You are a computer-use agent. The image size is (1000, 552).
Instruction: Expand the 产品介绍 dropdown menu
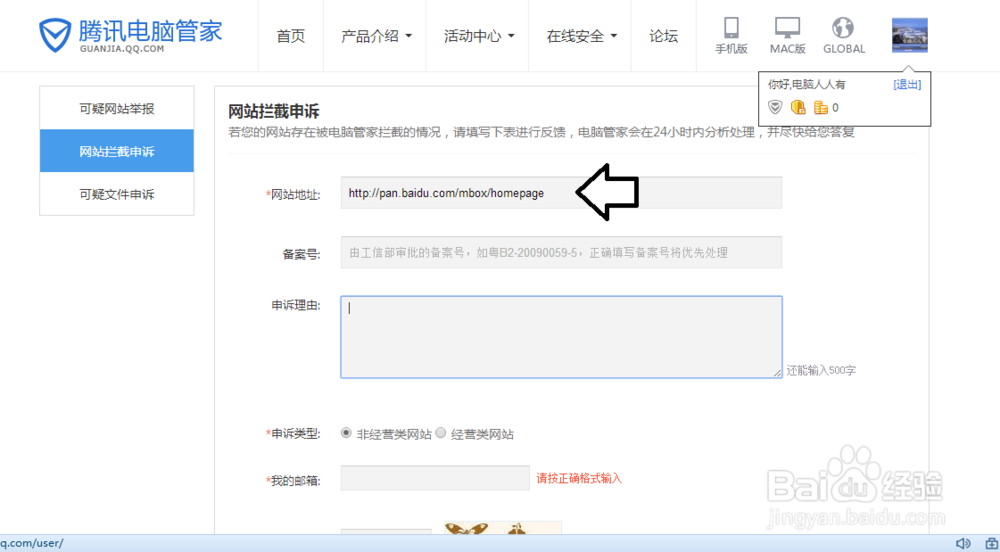376,36
